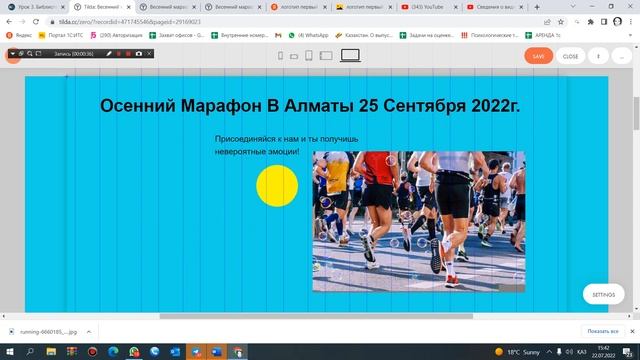Open the Казахстан. О выпус... bookmark
The height and width of the screenshot is (360, 640).
[364, 36]
